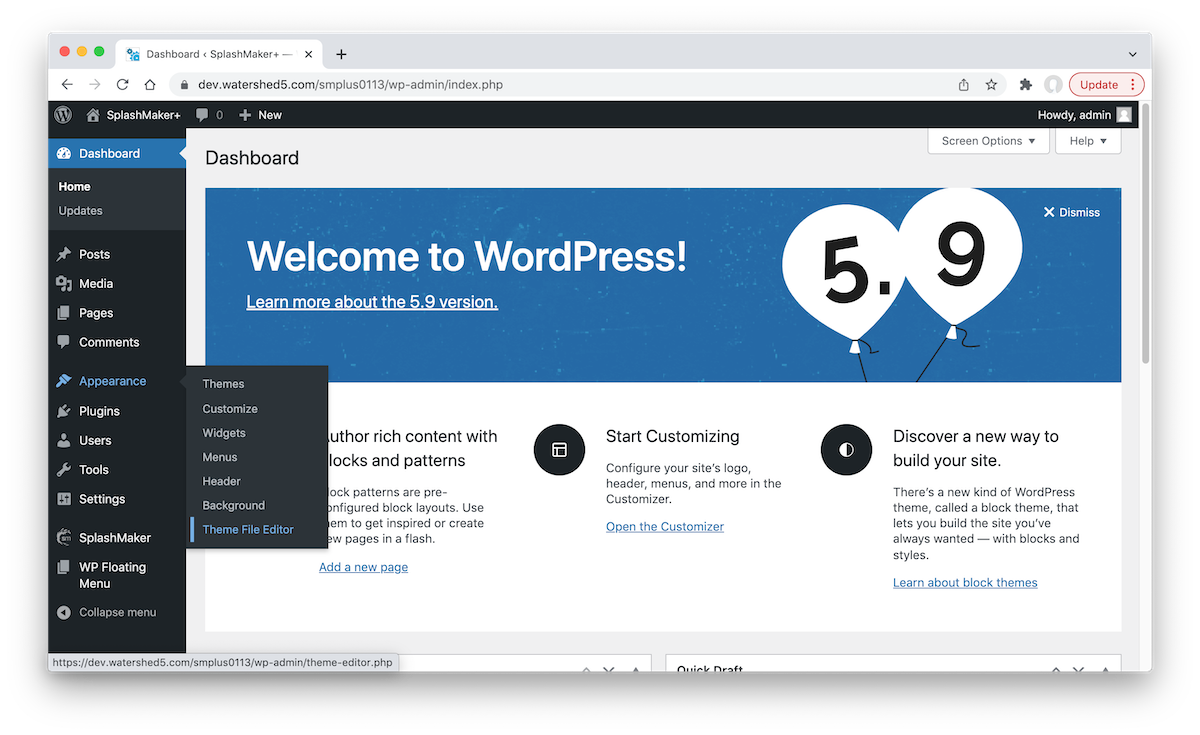The height and width of the screenshot is (735, 1200).
Task: Select Home under Dashboard menu
Action: pyautogui.click(x=75, y=187)
